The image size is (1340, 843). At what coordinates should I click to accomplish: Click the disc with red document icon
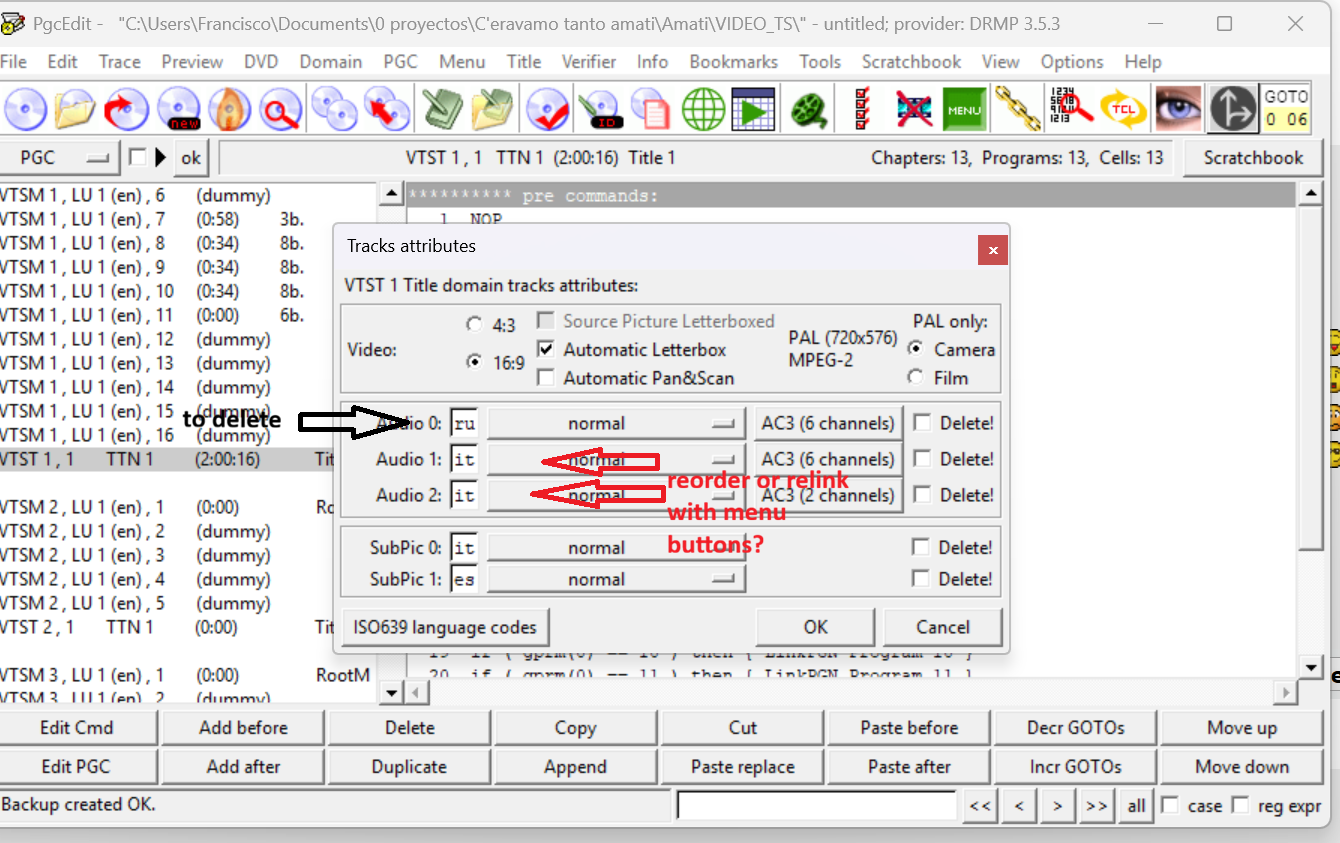coord(651,109)
